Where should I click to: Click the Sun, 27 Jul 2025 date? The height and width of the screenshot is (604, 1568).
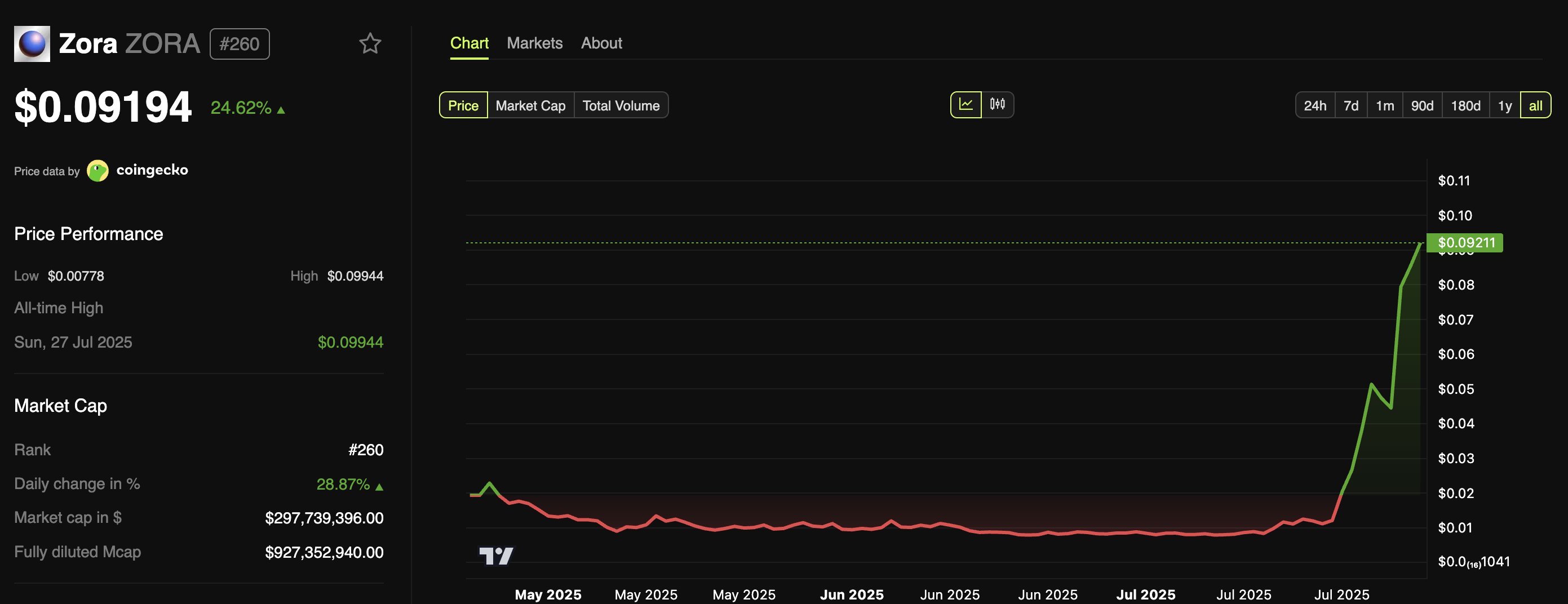(x=73, y=343)
